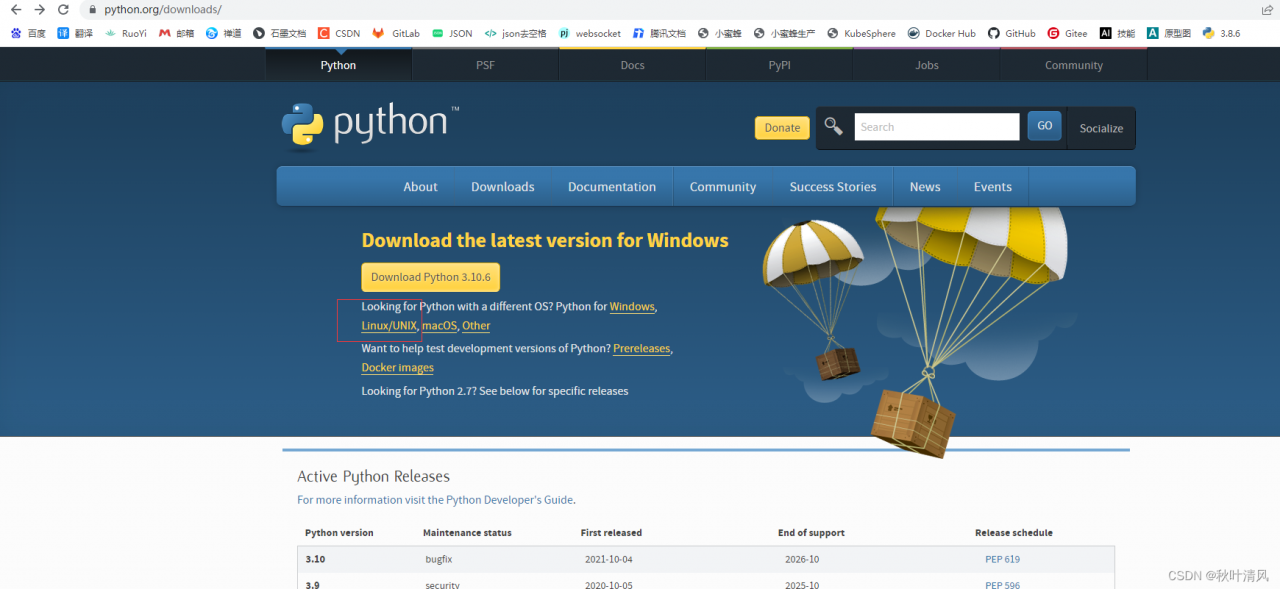1280x589 pixels.
Task: Select the Docs top tab
Action: click(x=632, y=65)
